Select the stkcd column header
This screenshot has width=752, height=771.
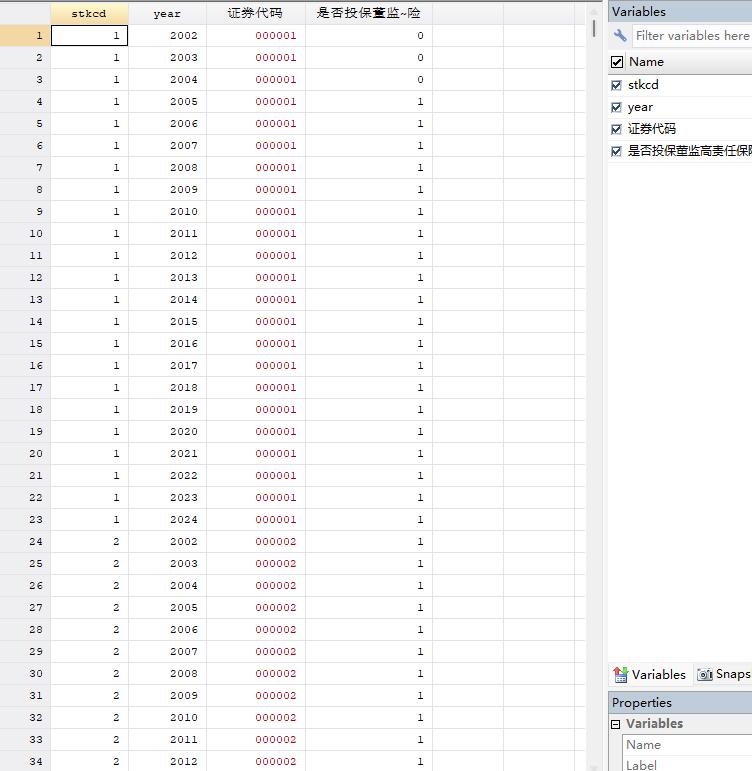point(89,13)
